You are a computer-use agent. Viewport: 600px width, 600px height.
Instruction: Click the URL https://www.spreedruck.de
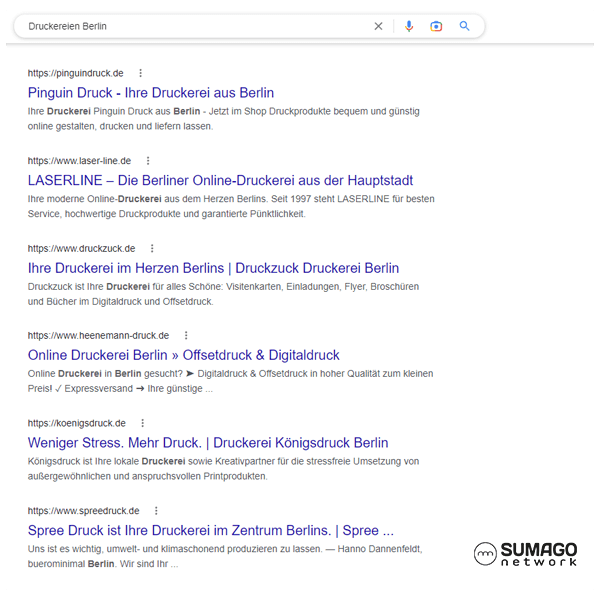point(83,511)
